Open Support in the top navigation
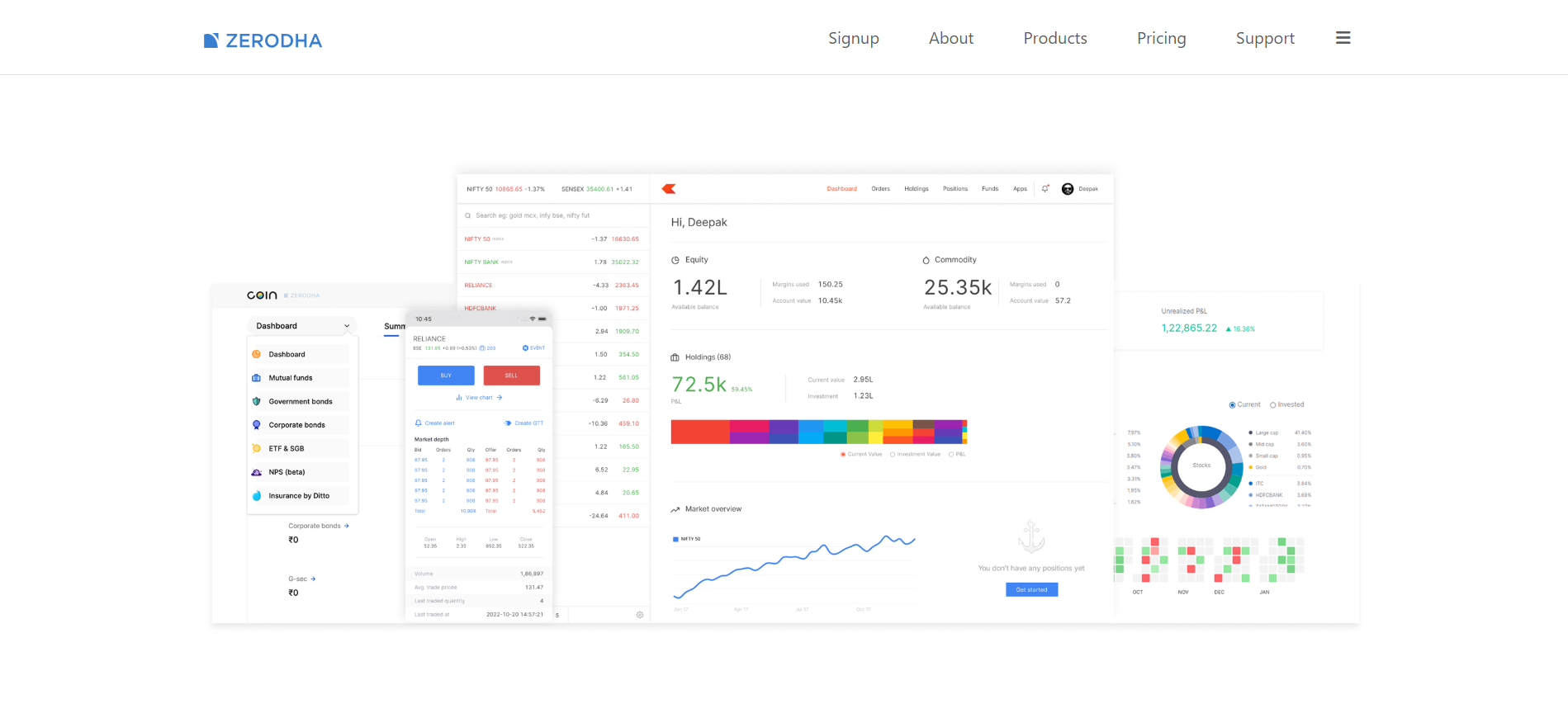1568x723 pixels. pyautogui.click(x=1265, y=38)
